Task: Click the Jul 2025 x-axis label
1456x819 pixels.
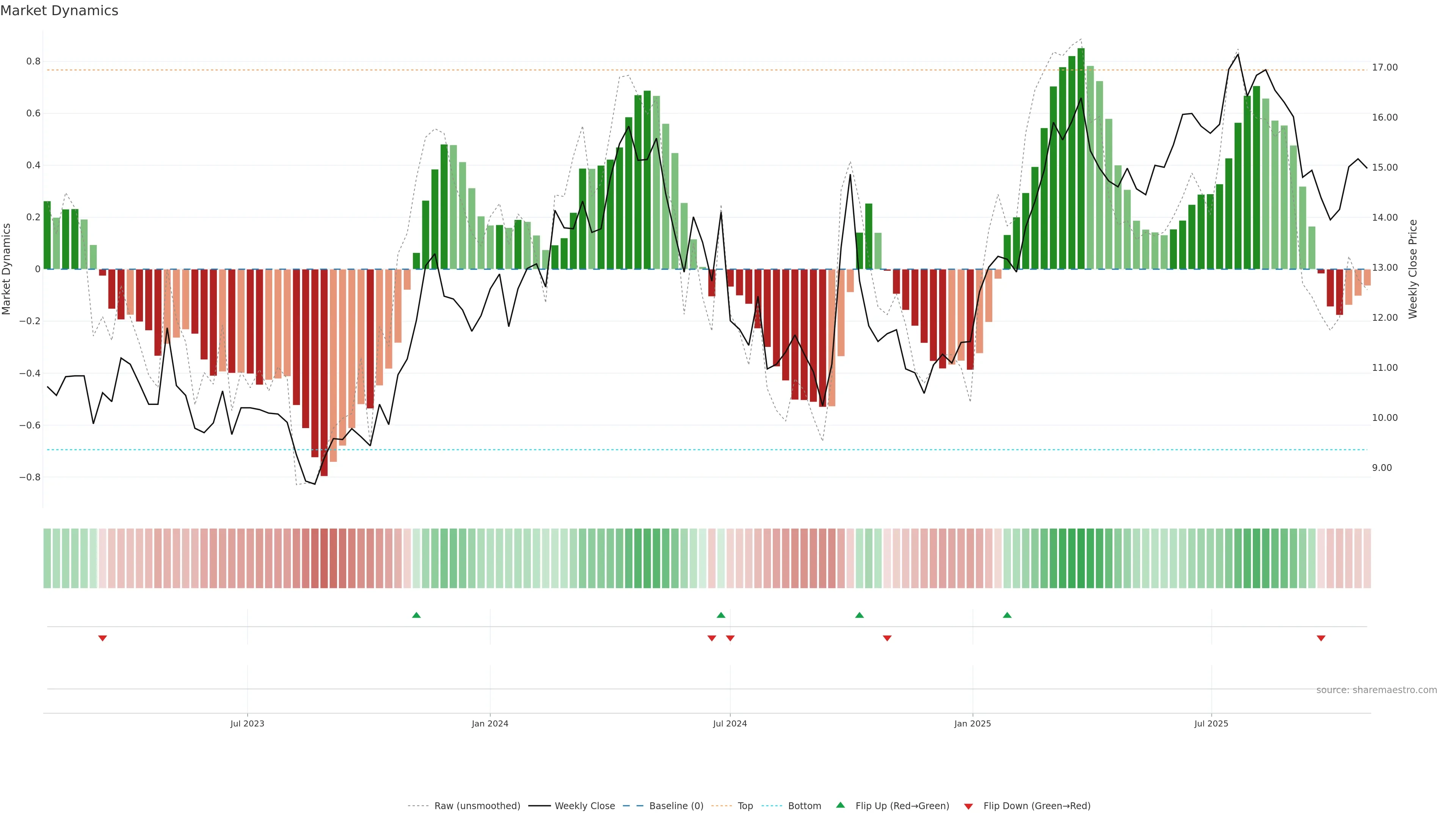Action: [1211, 723]
